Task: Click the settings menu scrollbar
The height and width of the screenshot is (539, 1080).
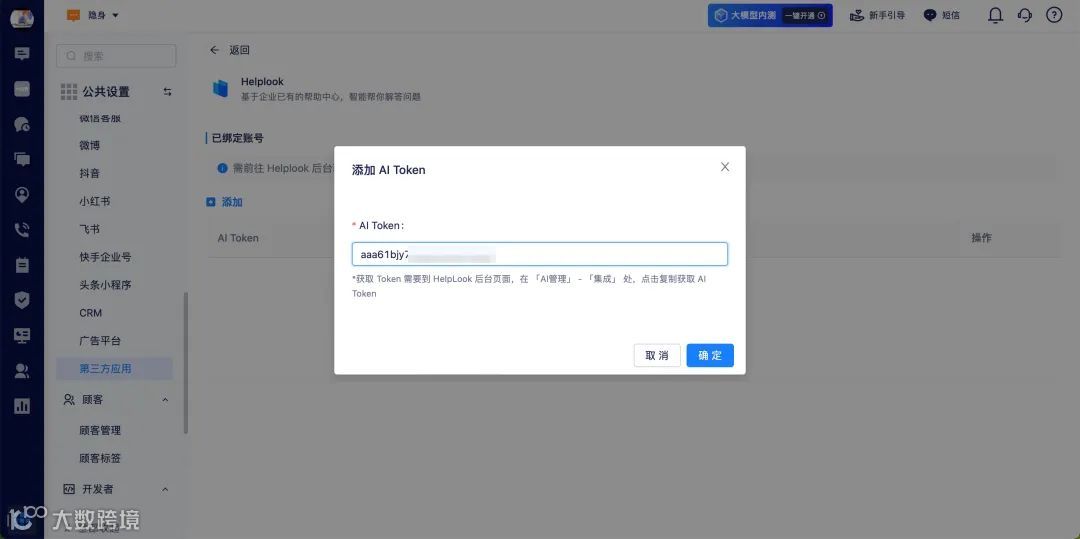Action: (x=185, y=363)
